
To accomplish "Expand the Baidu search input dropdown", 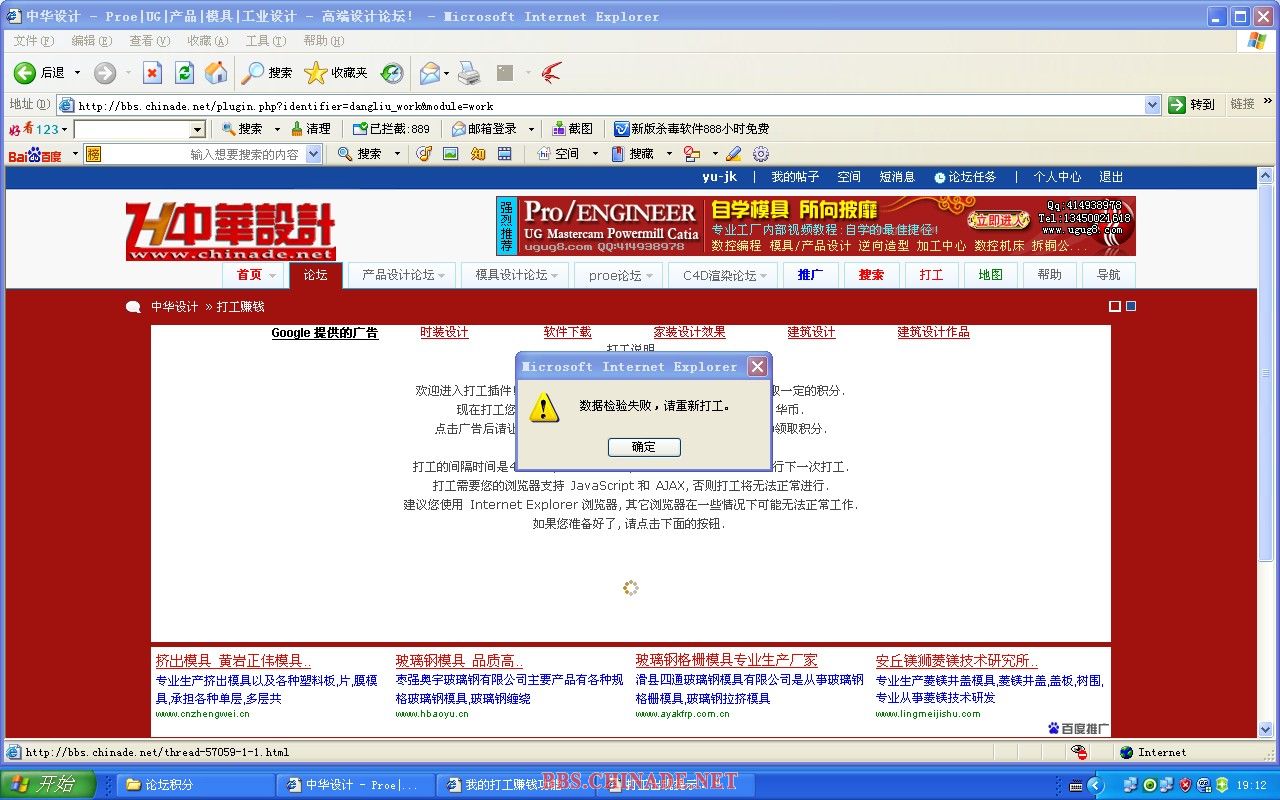I will [x=313, y=154].
